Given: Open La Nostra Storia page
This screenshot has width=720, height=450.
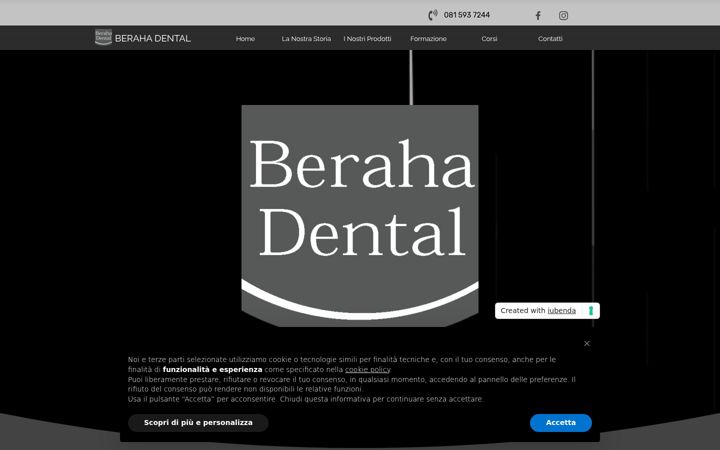Looking at the screenshot, I should coord(306,39).
